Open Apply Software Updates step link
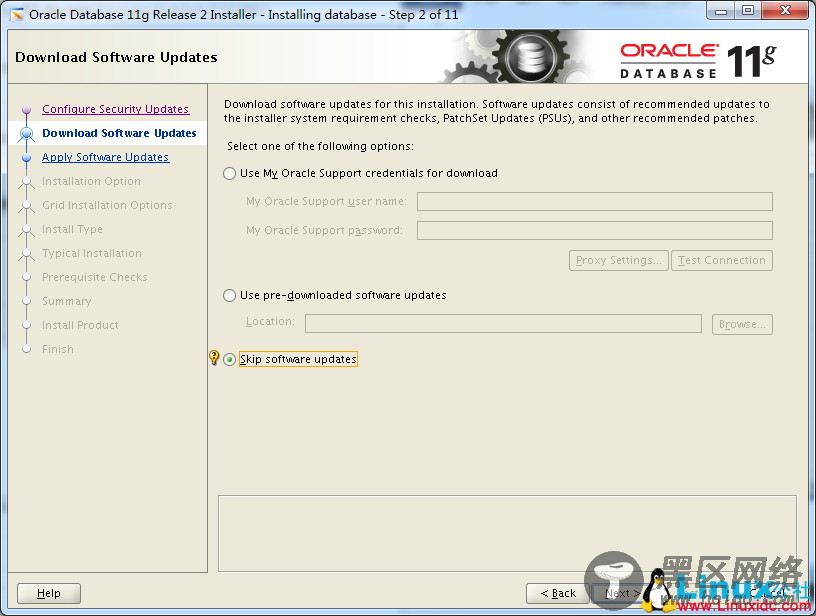 click(x=106, y=157)
